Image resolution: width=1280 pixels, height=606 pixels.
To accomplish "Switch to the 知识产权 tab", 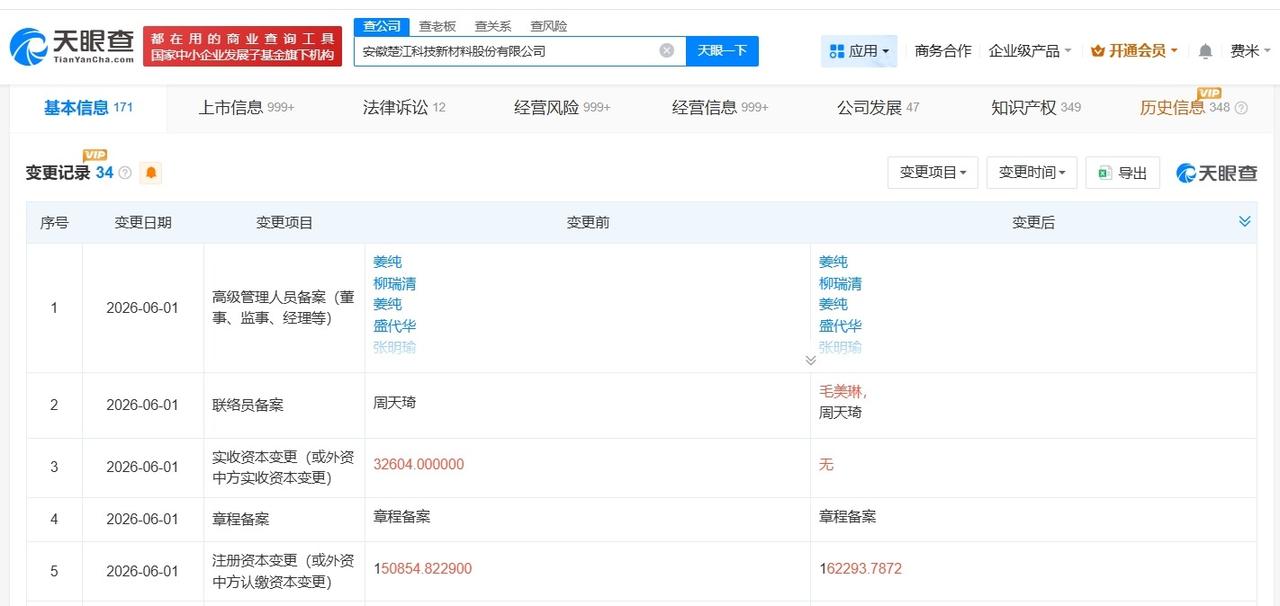I will pyautogui.click(x=1036, y=108).
